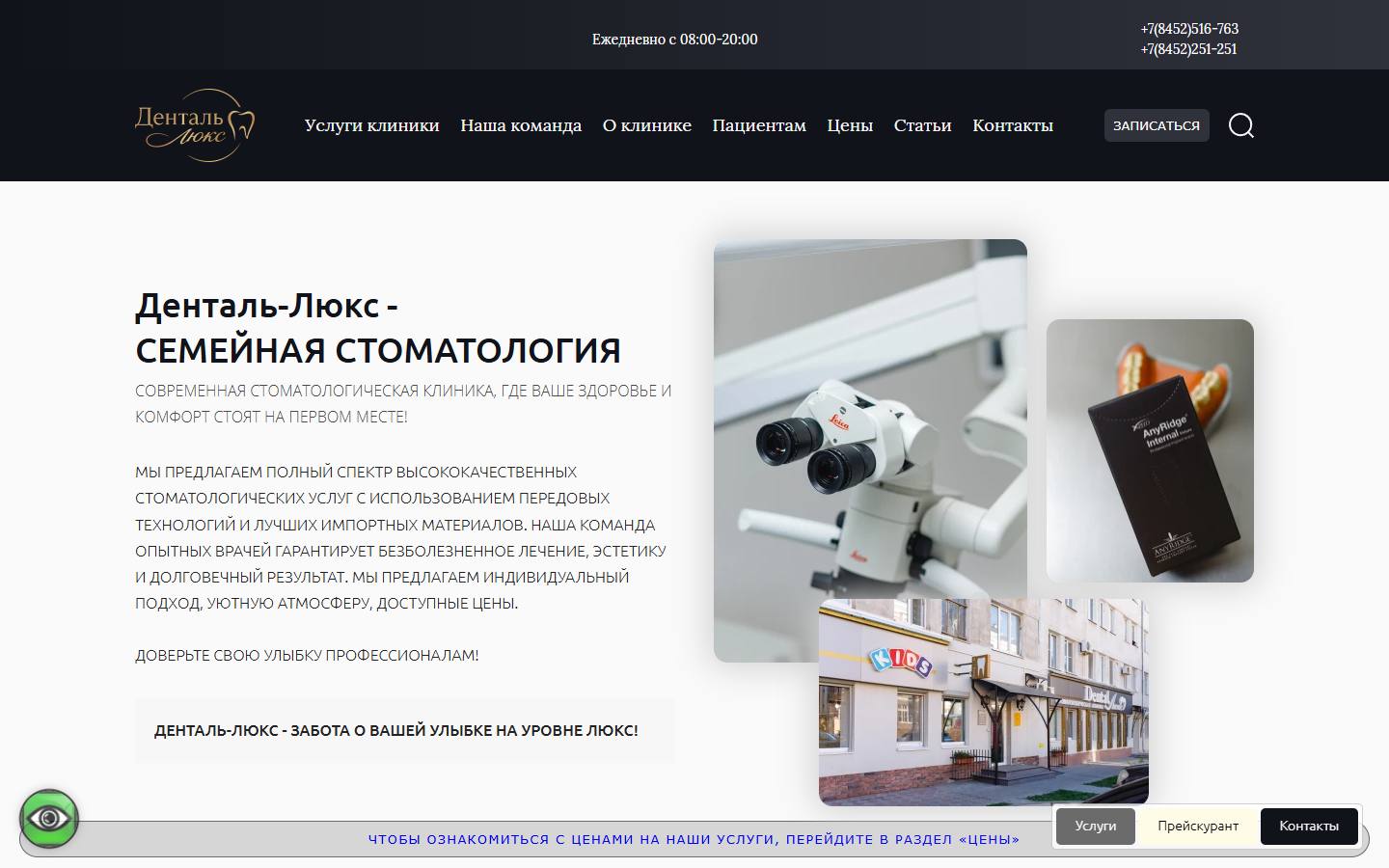Screen dimensions: 1389x868
Task: Open the clinic building exterior photo
Action: 984,702
